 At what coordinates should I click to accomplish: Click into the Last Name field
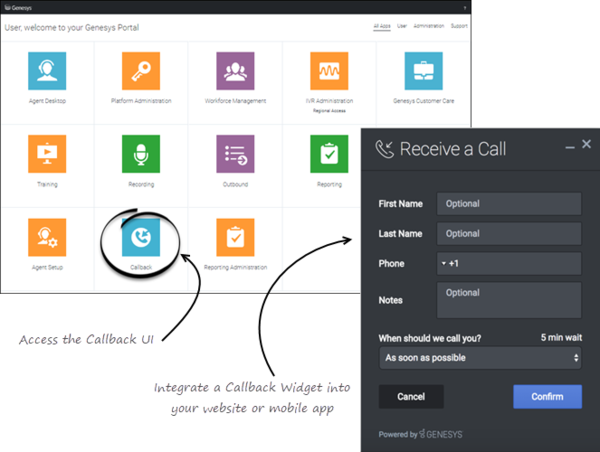click(x=509, y=233)
